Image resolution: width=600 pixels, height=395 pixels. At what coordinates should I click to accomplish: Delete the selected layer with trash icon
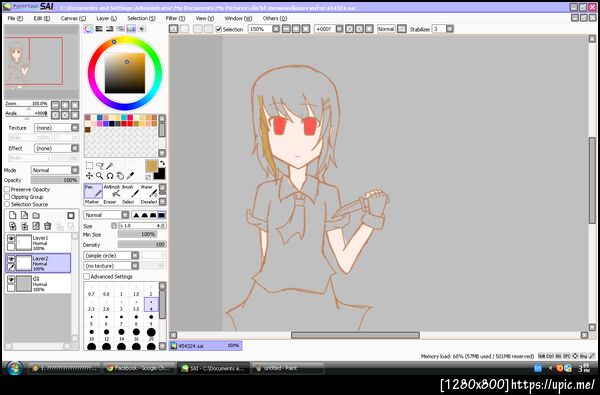[x=47, y=226]
